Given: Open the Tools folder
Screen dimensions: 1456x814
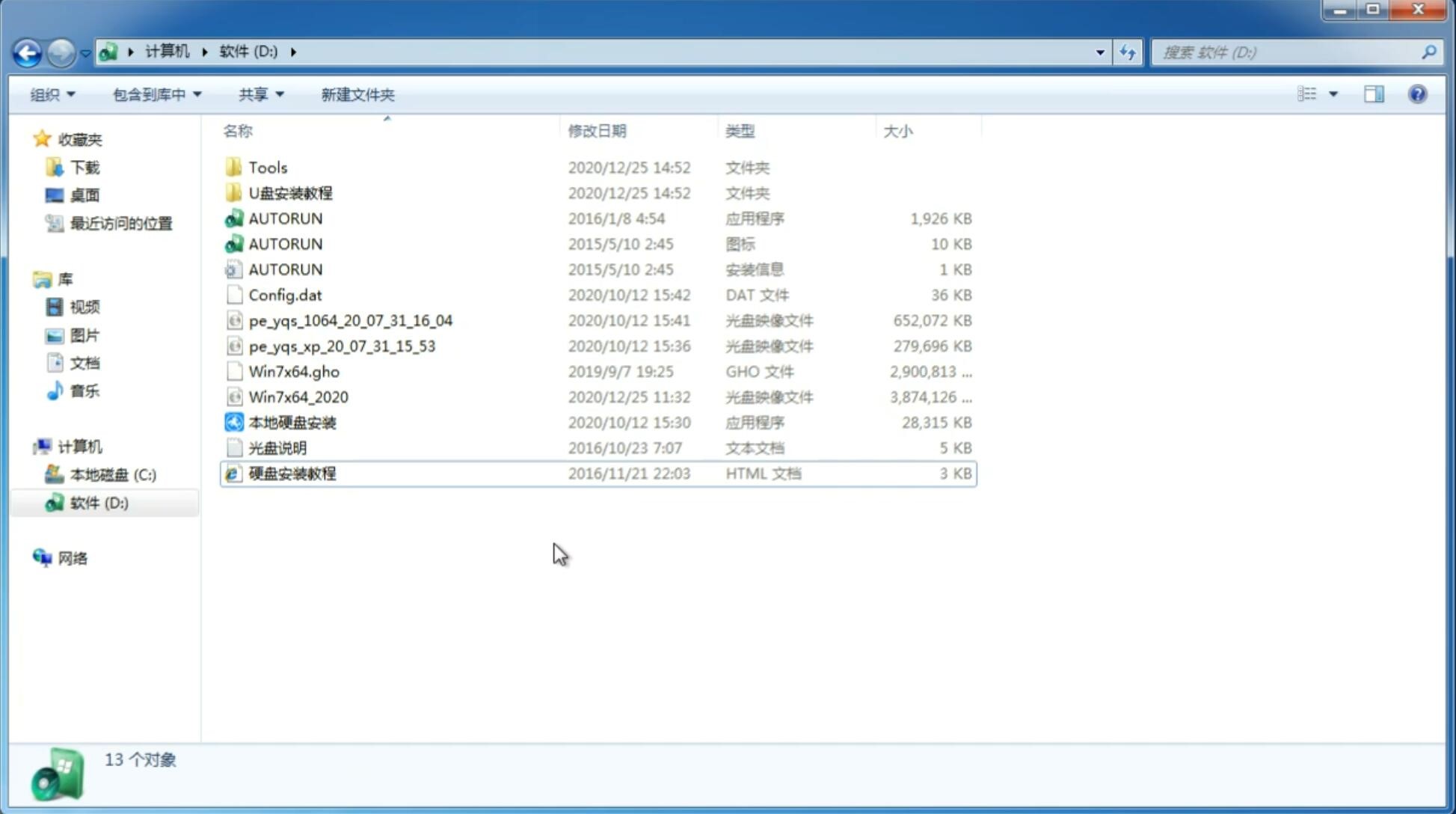Looking at the screenshot, I should (x=268, y=167).
